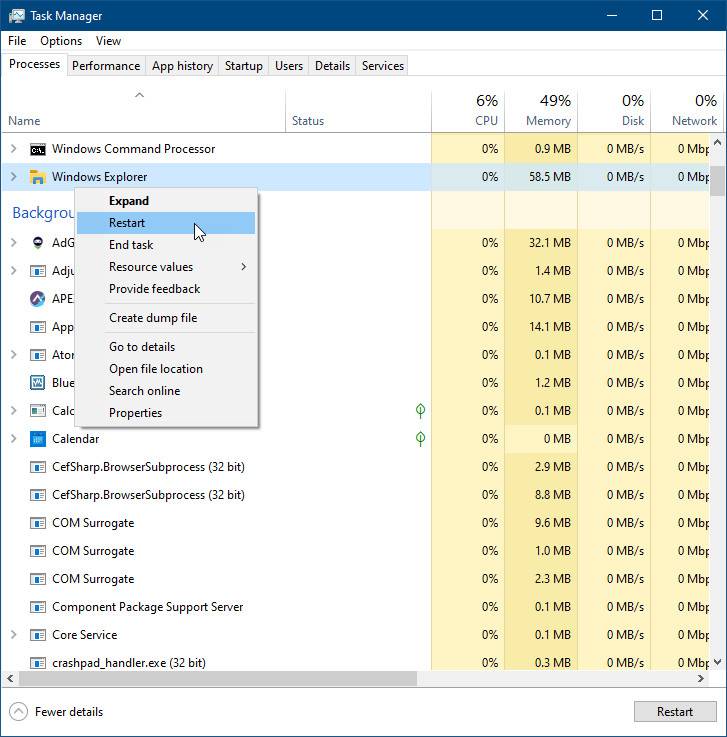Image resolution: width=727 pixels, height=737 pixels.
Task: Select the Component Package Support Server row
Action: (x=356, y=607)
